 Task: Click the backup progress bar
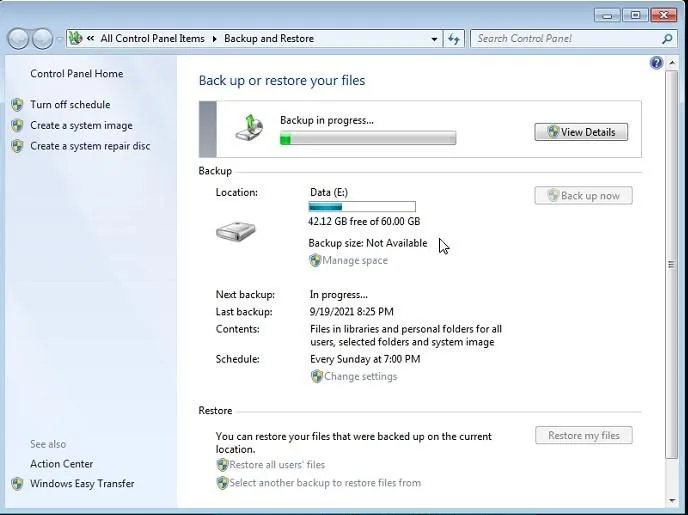[x=367, y=139]
